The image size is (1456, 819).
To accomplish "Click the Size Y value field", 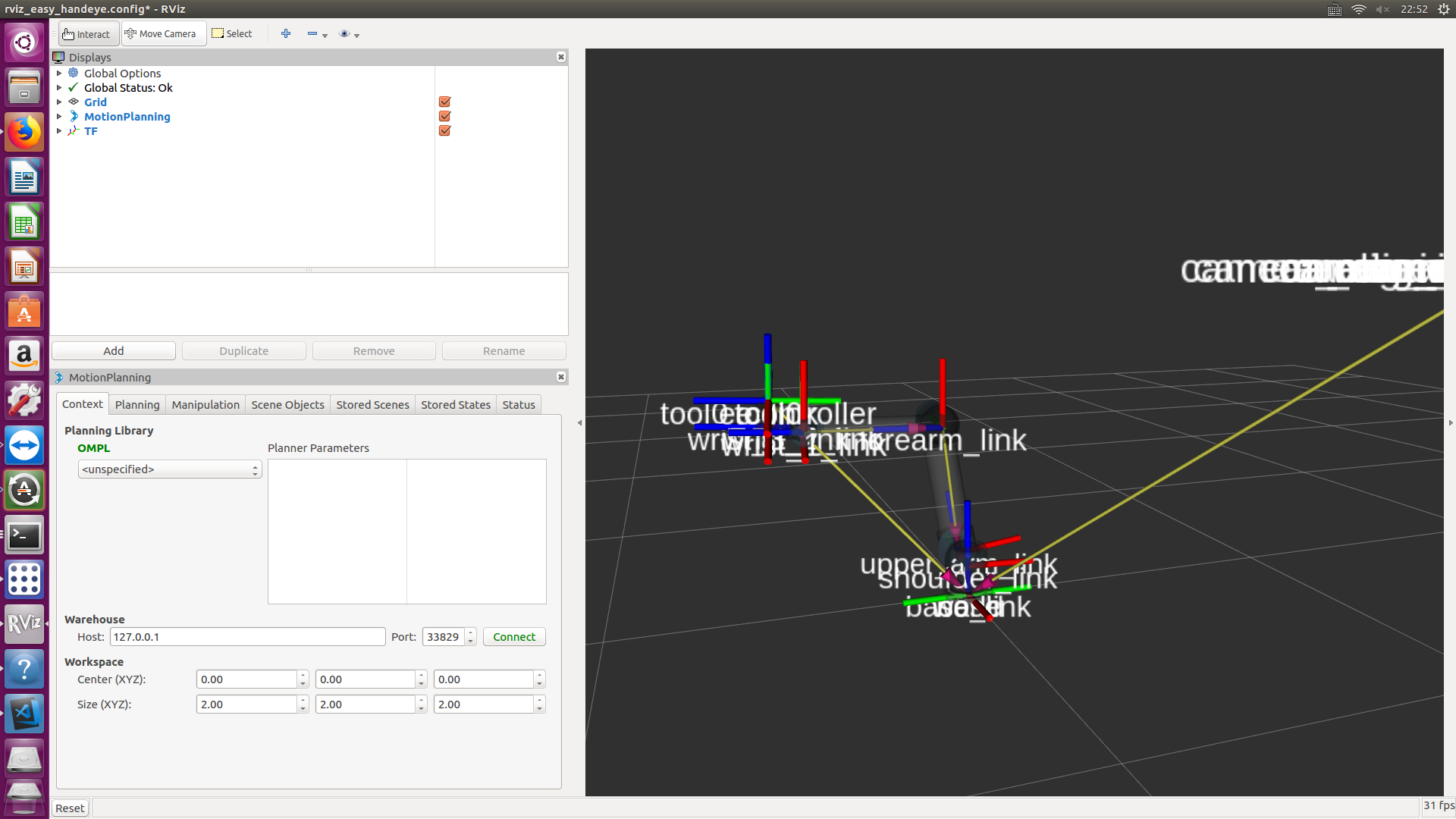I will click(366, 704).
